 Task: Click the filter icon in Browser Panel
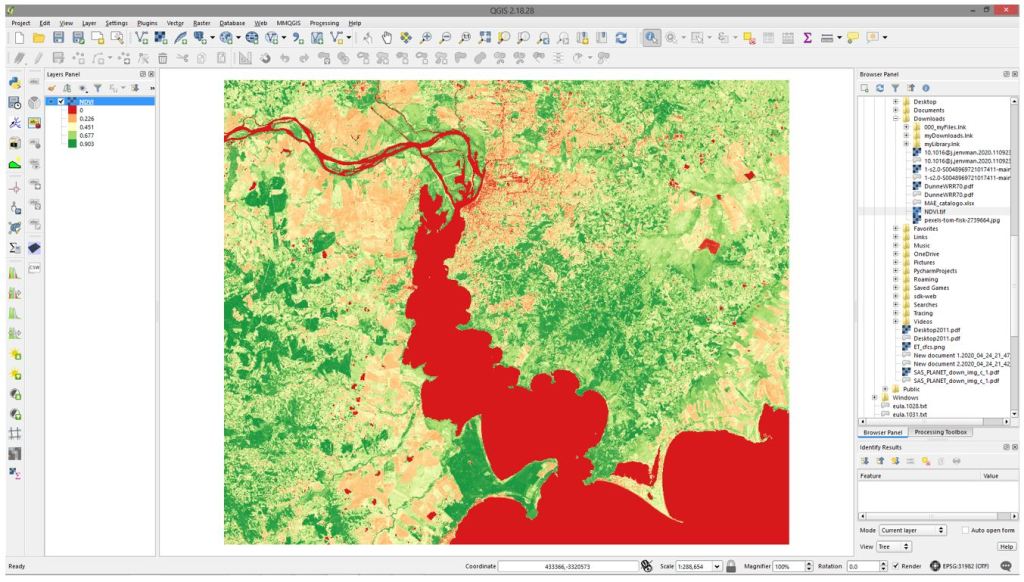[x=896, y=88]
